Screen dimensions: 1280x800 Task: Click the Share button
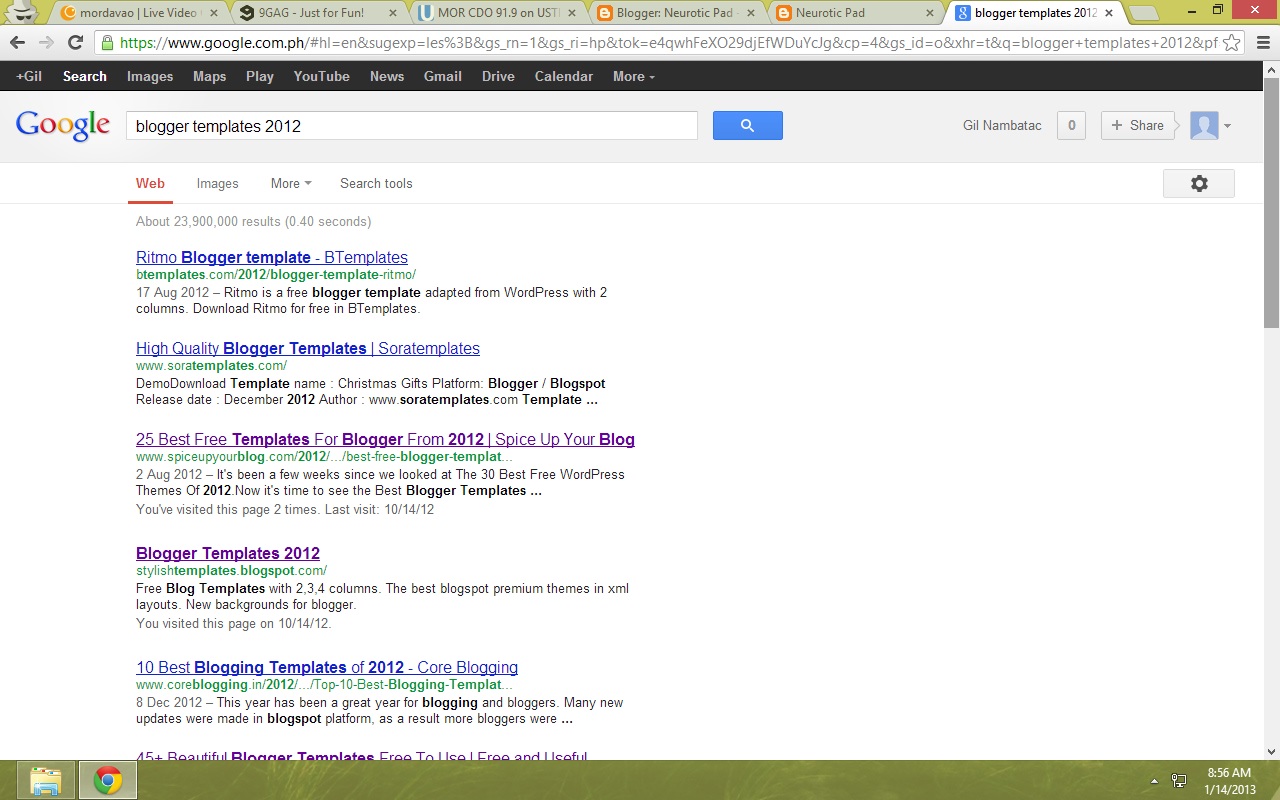click(1138, 125)
